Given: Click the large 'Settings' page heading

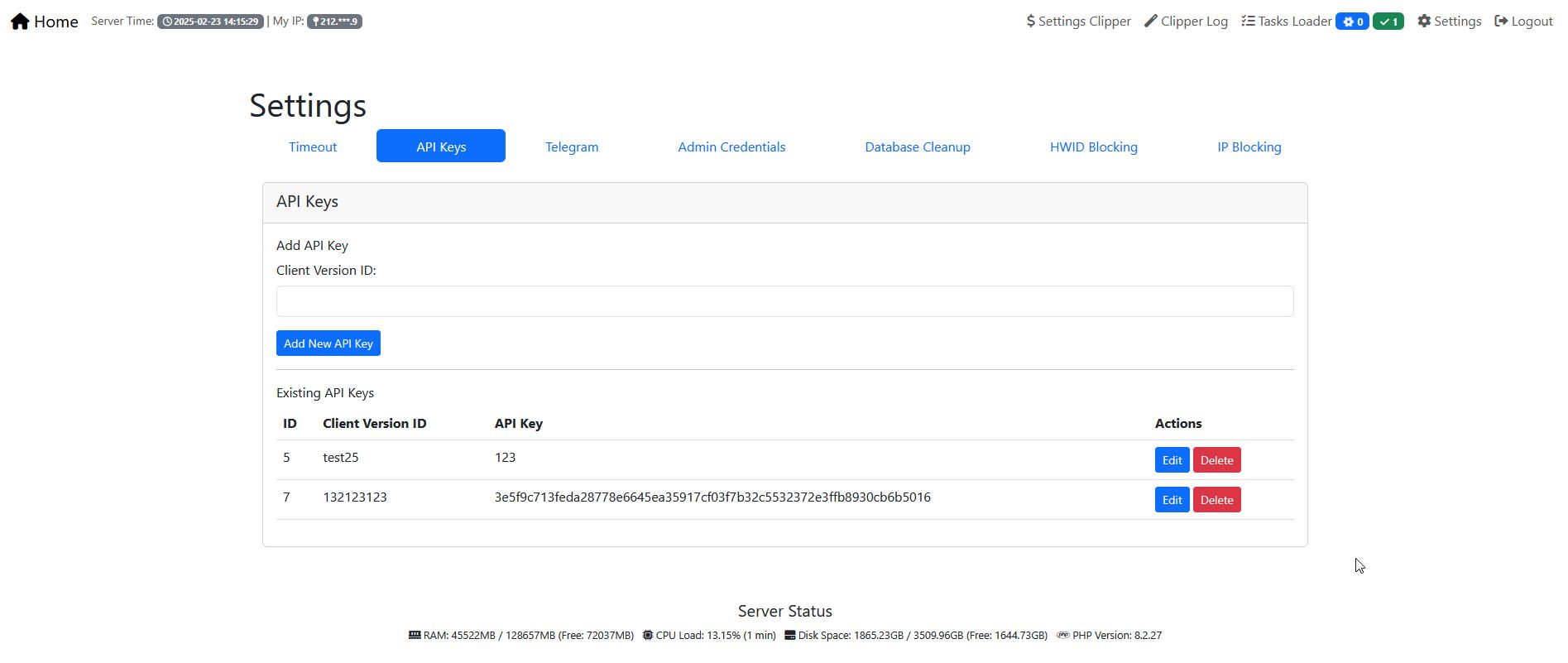Looking at the screenshot, I should [308, 106].
